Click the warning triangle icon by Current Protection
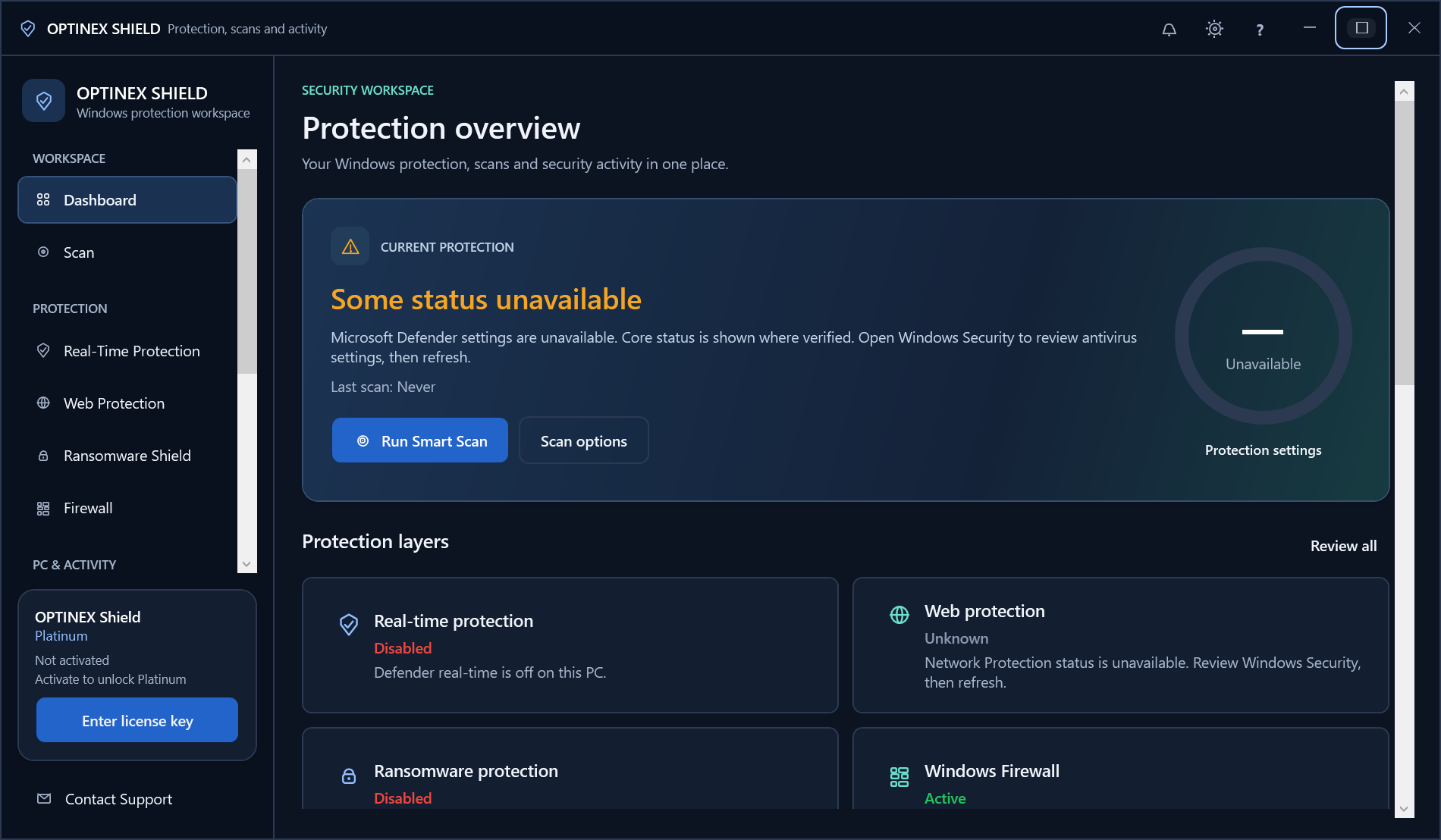The height and width of the screenshot is (840, 1441). 350,246
